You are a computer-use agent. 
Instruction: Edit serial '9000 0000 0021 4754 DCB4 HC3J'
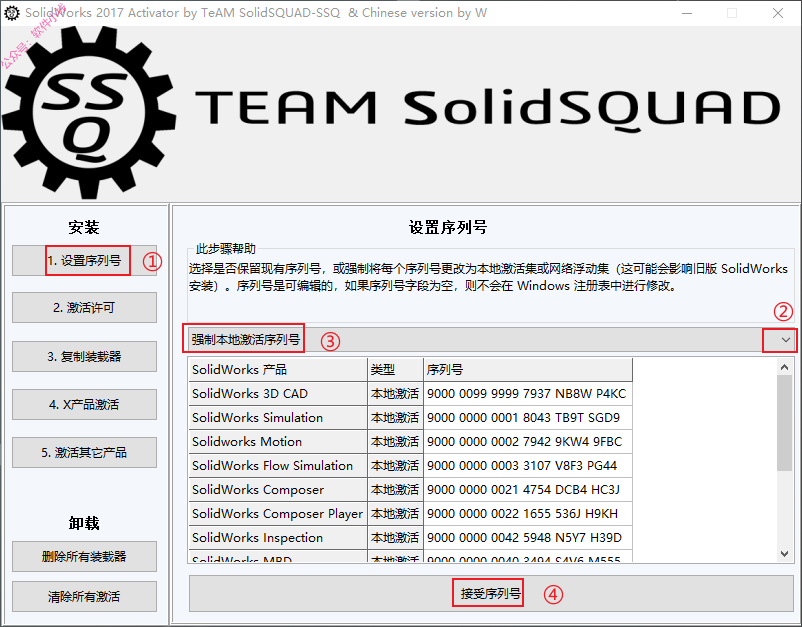[528, 490]
